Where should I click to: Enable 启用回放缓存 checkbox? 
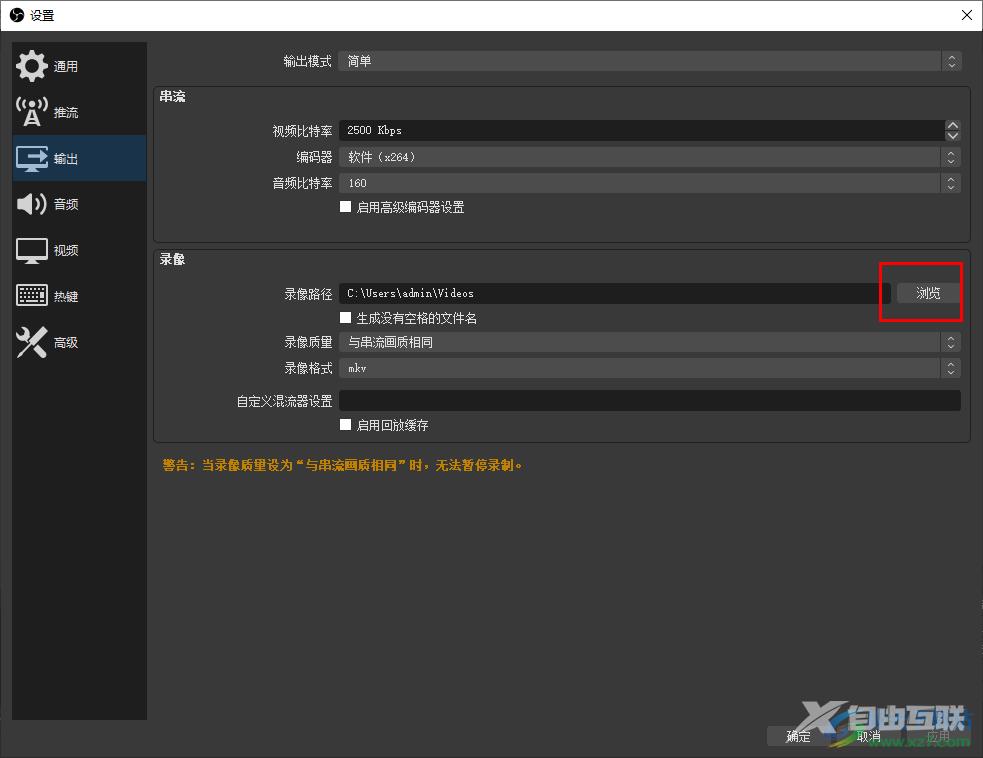[x=345, y=424]
